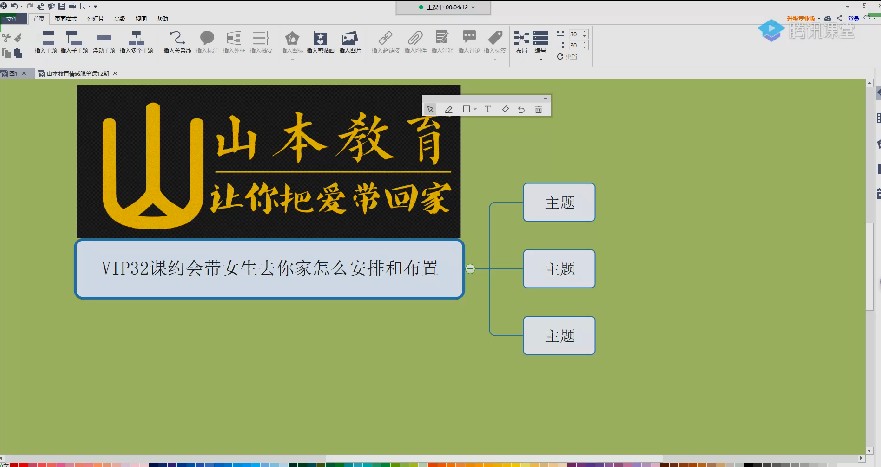881x467 pixels.
Task: Select the eraser in annotation toolbar
Action: (505, 109)
